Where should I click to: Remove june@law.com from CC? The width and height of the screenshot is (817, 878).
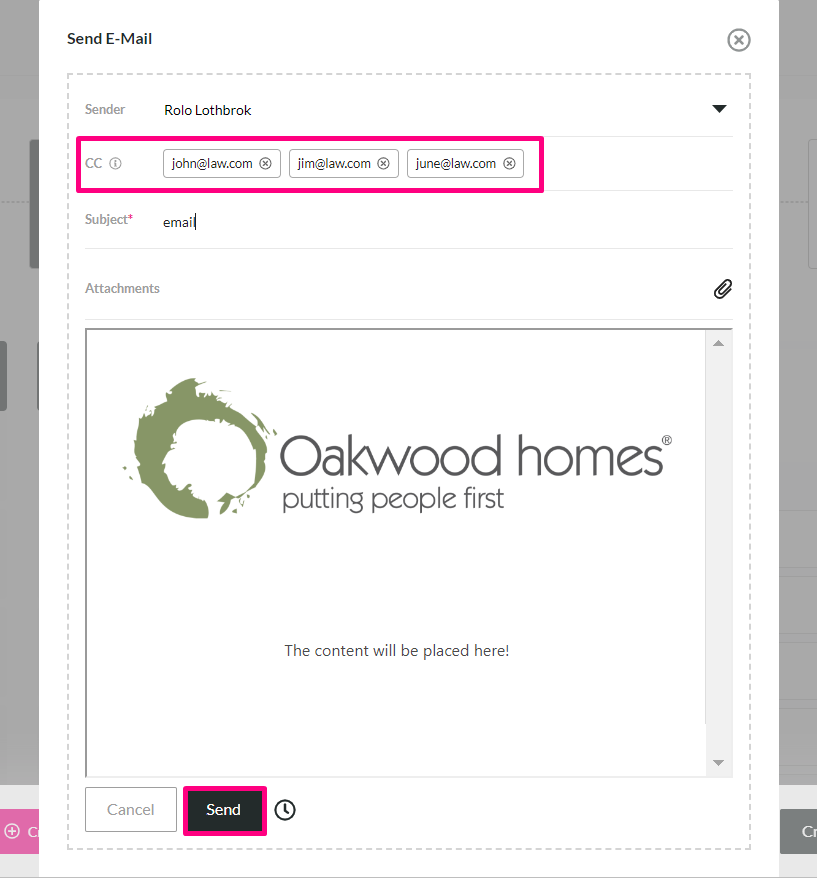tap(509, 164)
